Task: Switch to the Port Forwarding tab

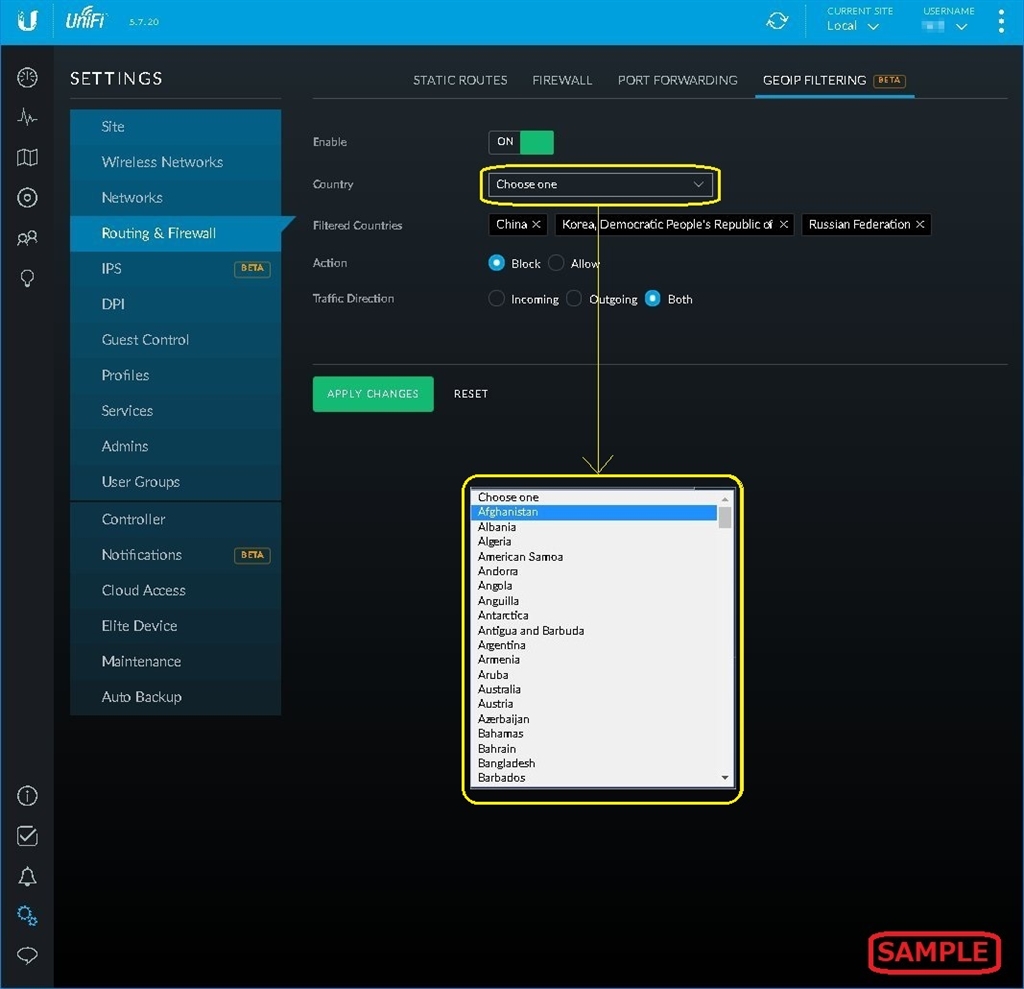Action: pos(677,80)
